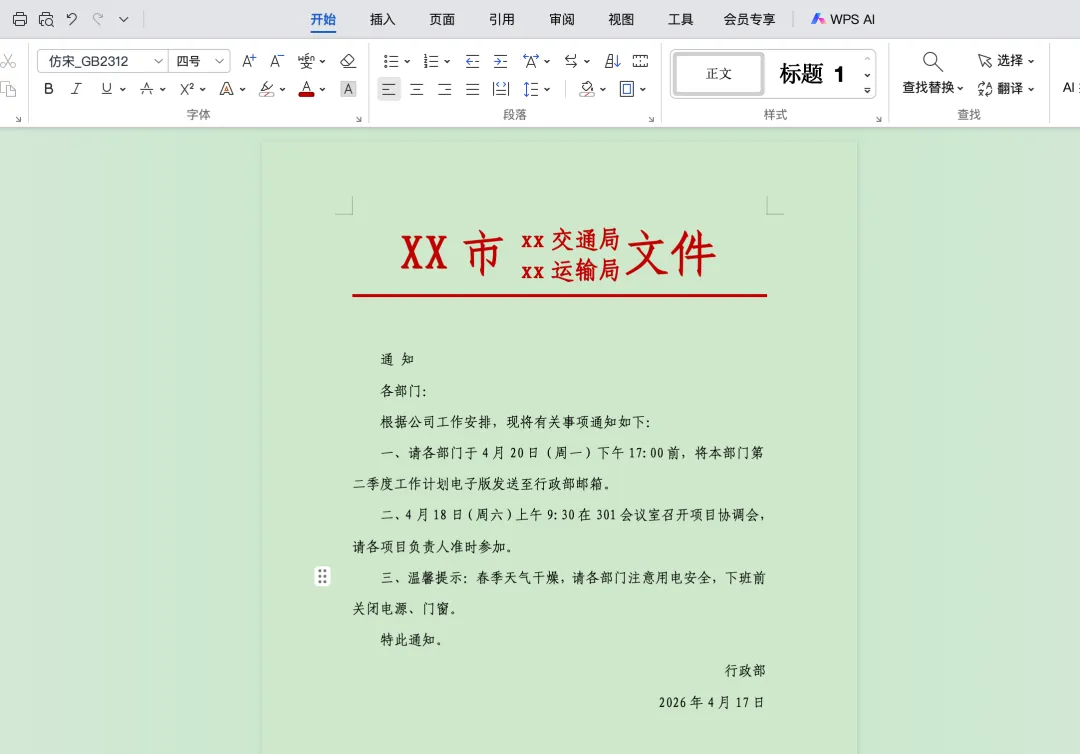This screenshot has width=1080, height=754.
Task: Click the copy icon
Action: pyautogui.click(x=8, y=89)
